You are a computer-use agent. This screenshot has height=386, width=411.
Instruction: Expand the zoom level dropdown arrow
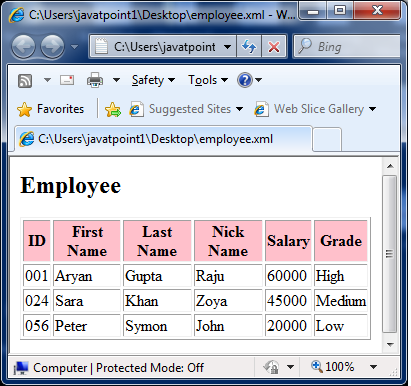tap(373, 367)
